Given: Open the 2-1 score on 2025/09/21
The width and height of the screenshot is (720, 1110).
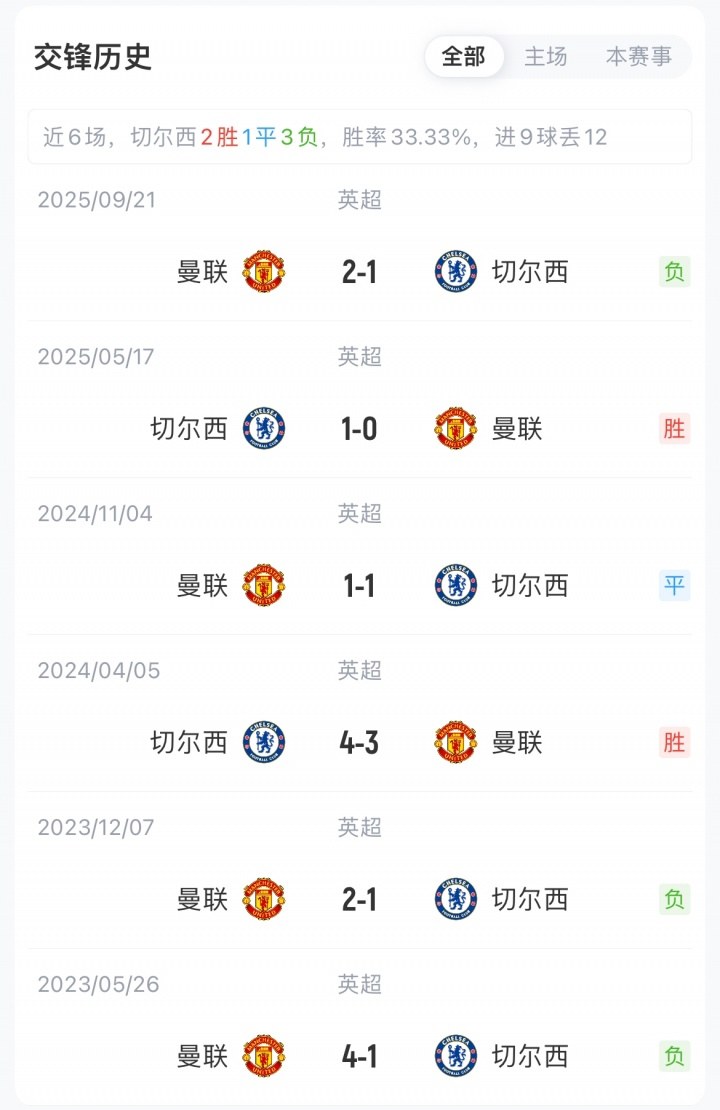Looking at the screenshot, I should click(359, 272).
